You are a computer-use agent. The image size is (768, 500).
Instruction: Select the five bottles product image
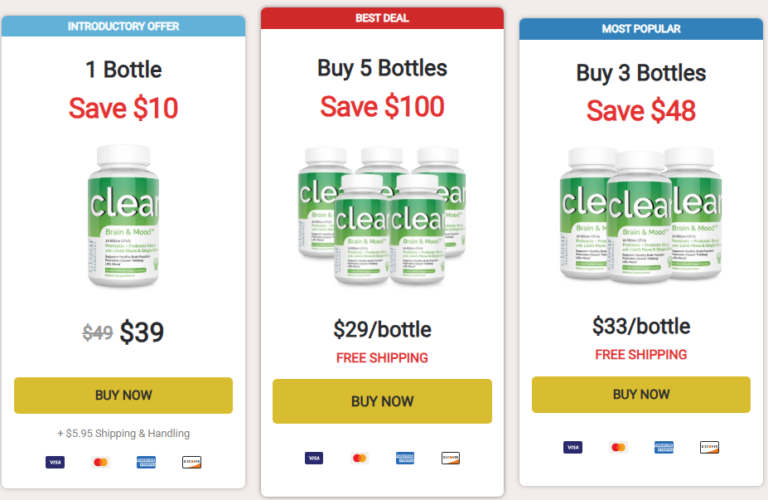click(x=382, y=216)
